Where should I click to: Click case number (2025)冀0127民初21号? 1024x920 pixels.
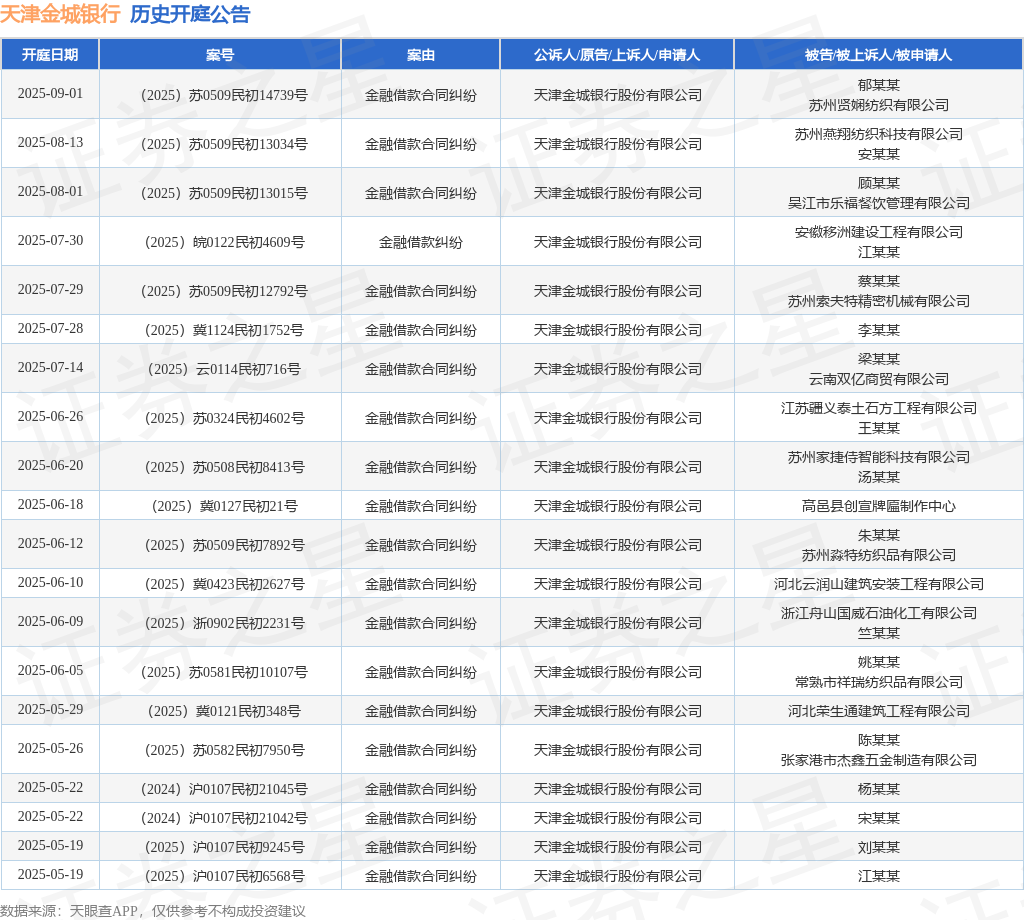pyautogui.click(x=220, y=506)
